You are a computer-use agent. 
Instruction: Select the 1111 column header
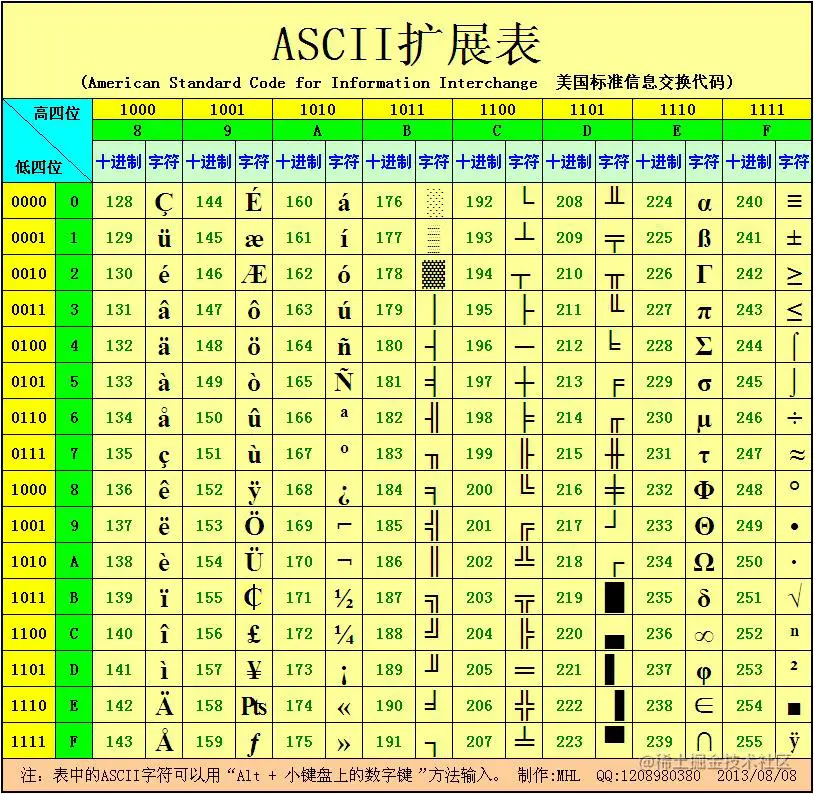767,109
